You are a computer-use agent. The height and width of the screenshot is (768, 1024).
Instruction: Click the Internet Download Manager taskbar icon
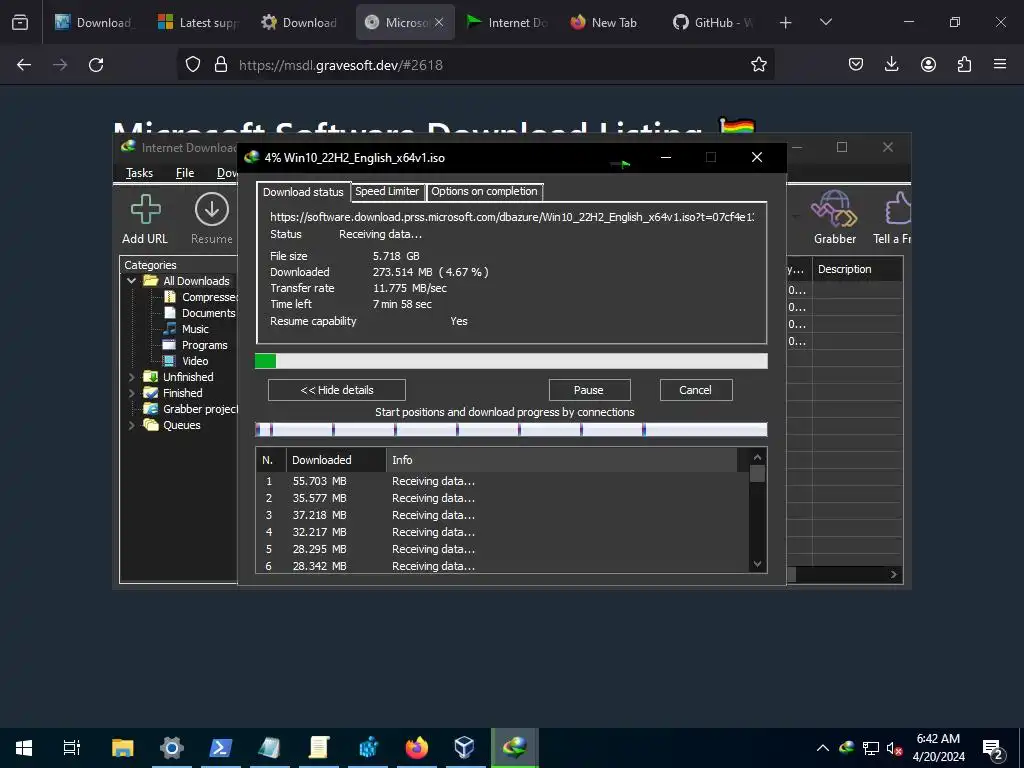pyautogui.click(x=515, y=748)
